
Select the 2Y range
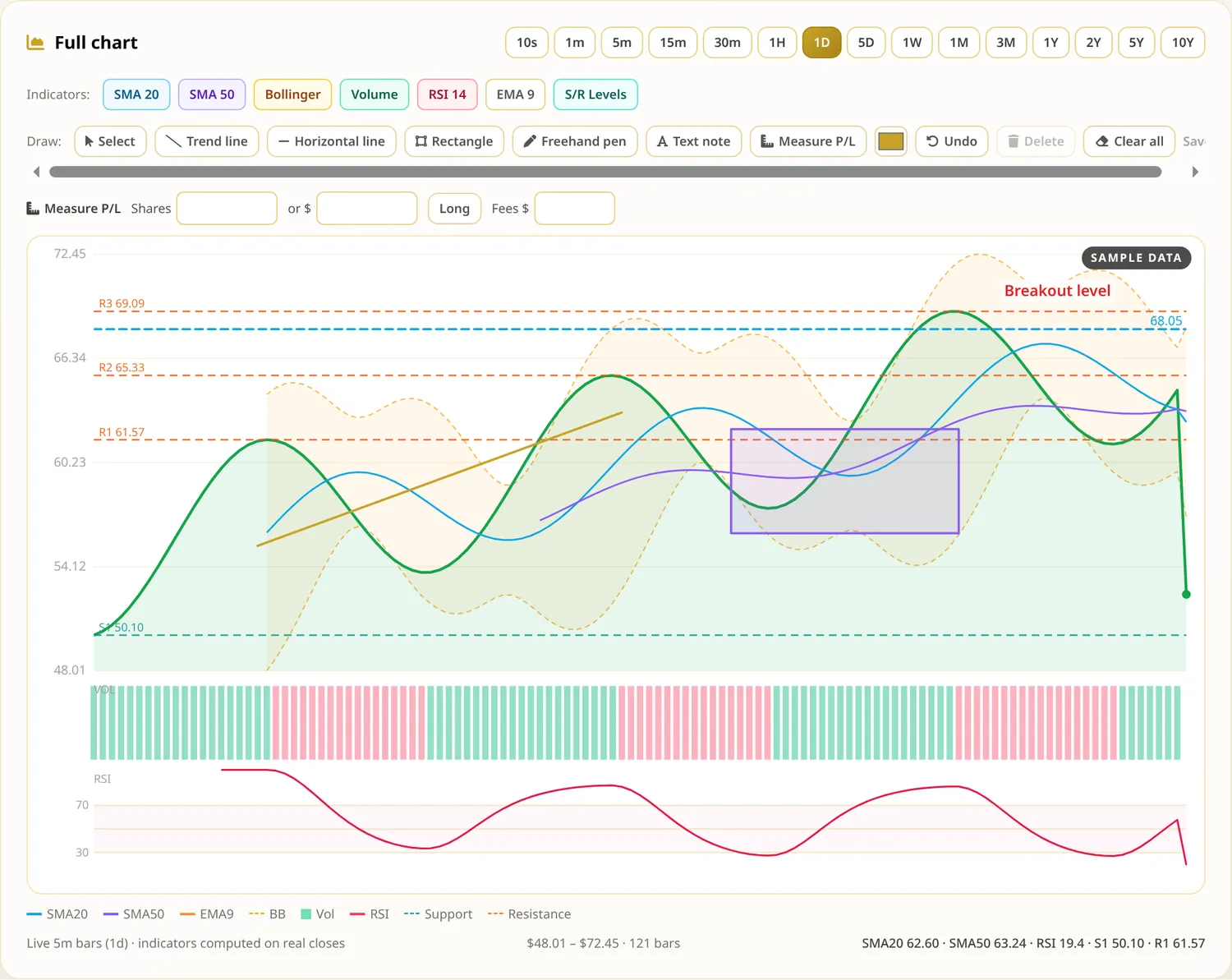[x=1093, y=43]
